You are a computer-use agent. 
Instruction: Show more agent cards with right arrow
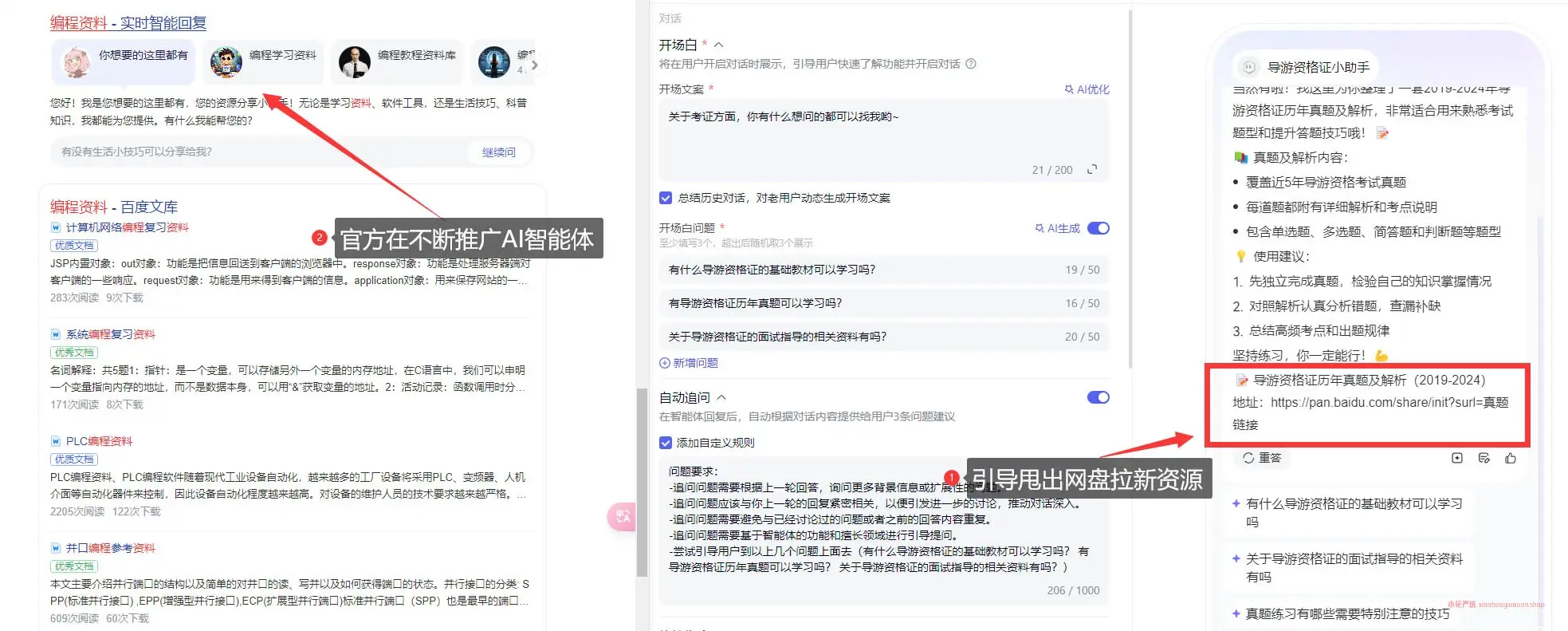[x=535, y=65]
